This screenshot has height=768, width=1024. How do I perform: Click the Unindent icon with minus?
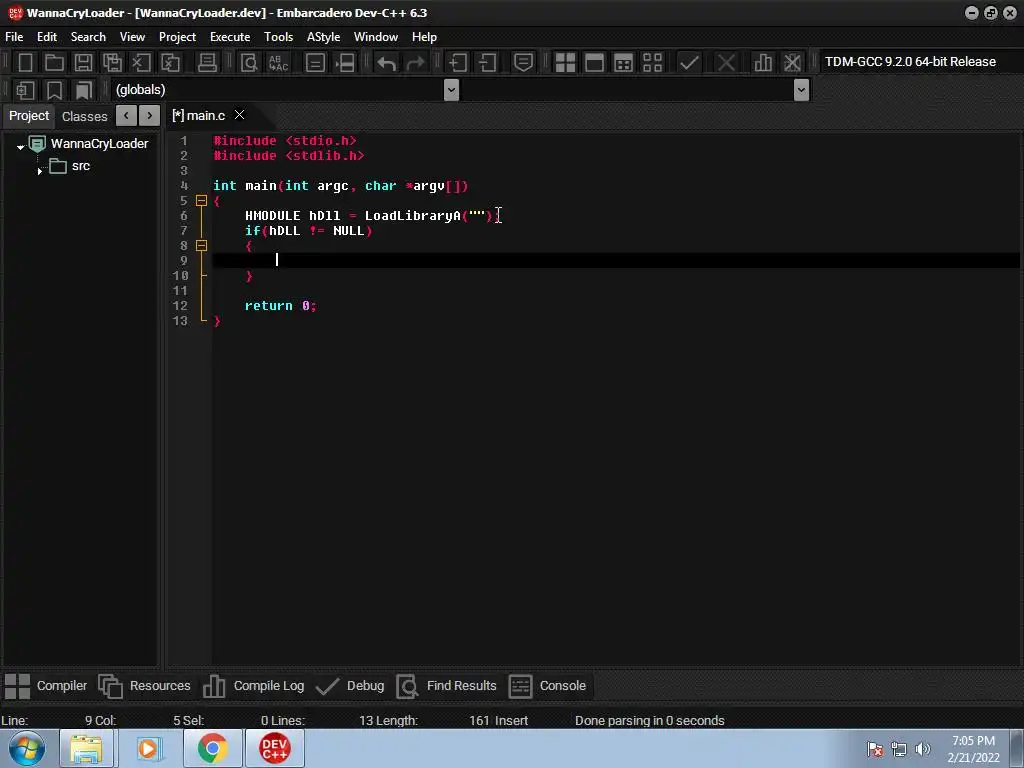487,63
